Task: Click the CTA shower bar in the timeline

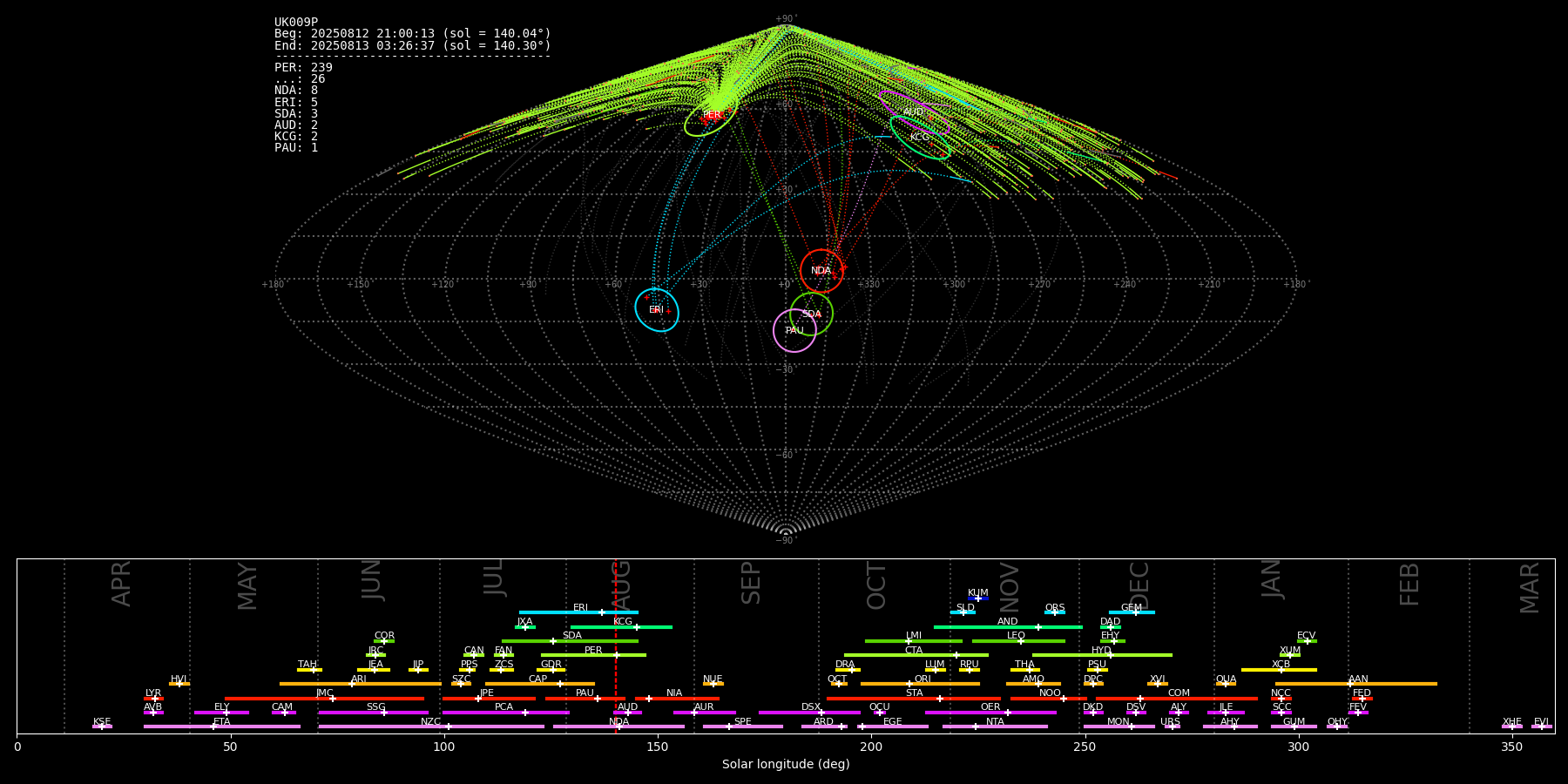Action: (916, 655)
